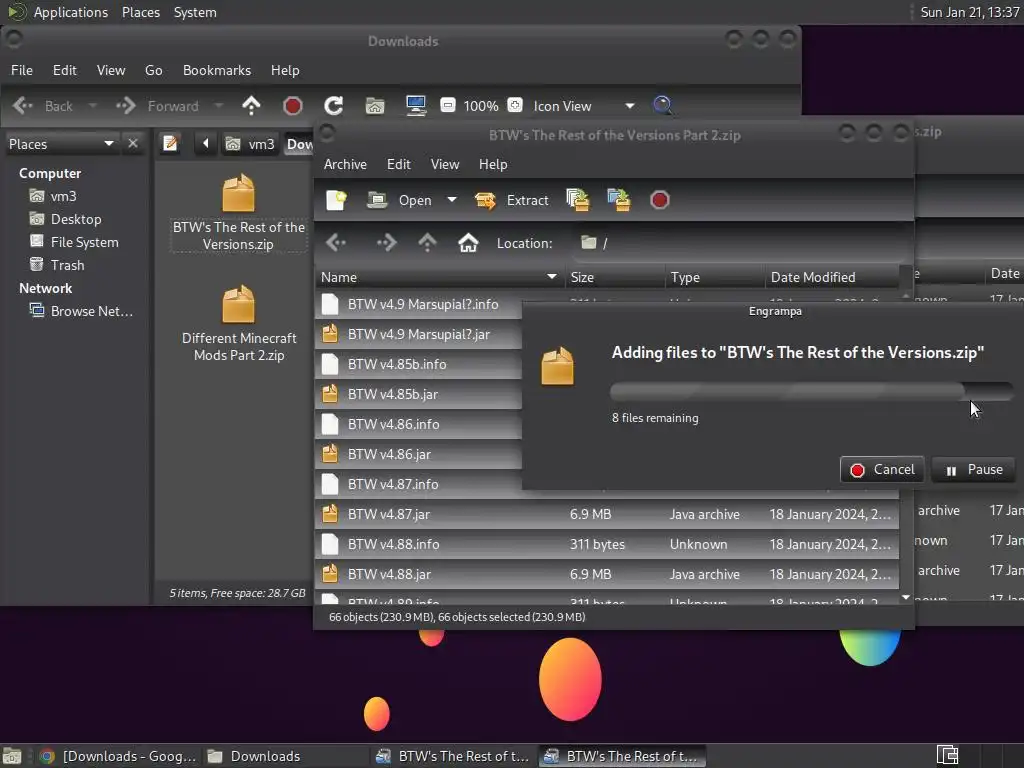Open the Places sidebar selector dropdown
The image size is (1024, 768).
click(x=61, y=144)
